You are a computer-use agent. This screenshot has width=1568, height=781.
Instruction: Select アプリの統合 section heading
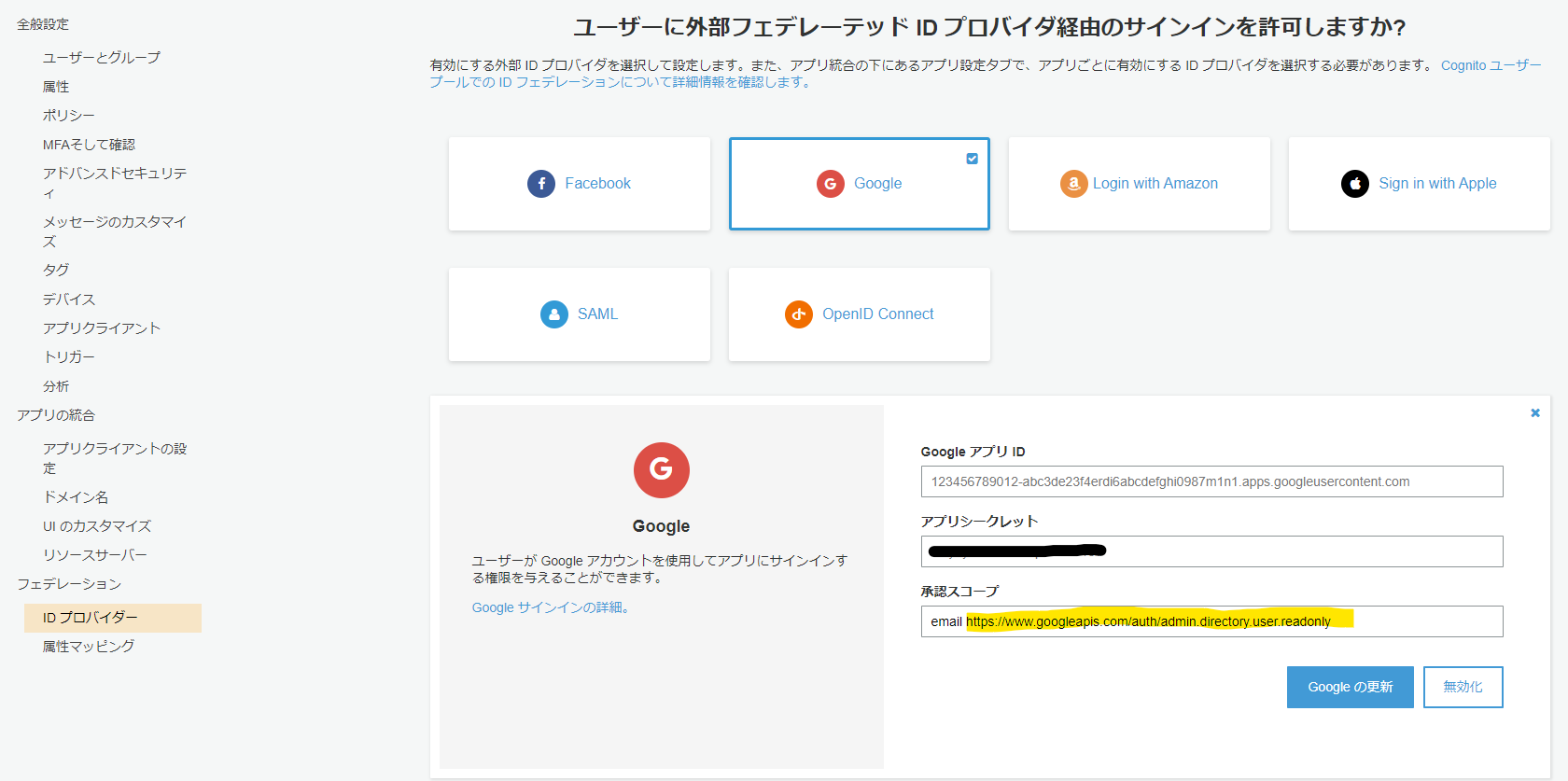(56, 415)
